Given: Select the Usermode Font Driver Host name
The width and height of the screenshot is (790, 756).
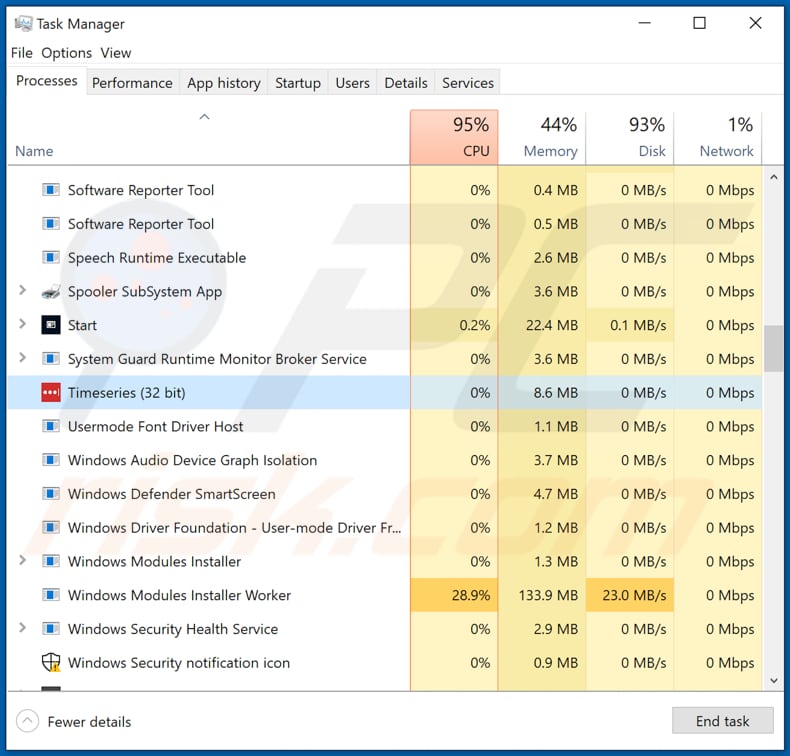Looking at the screenshot, I should point(155,426).
